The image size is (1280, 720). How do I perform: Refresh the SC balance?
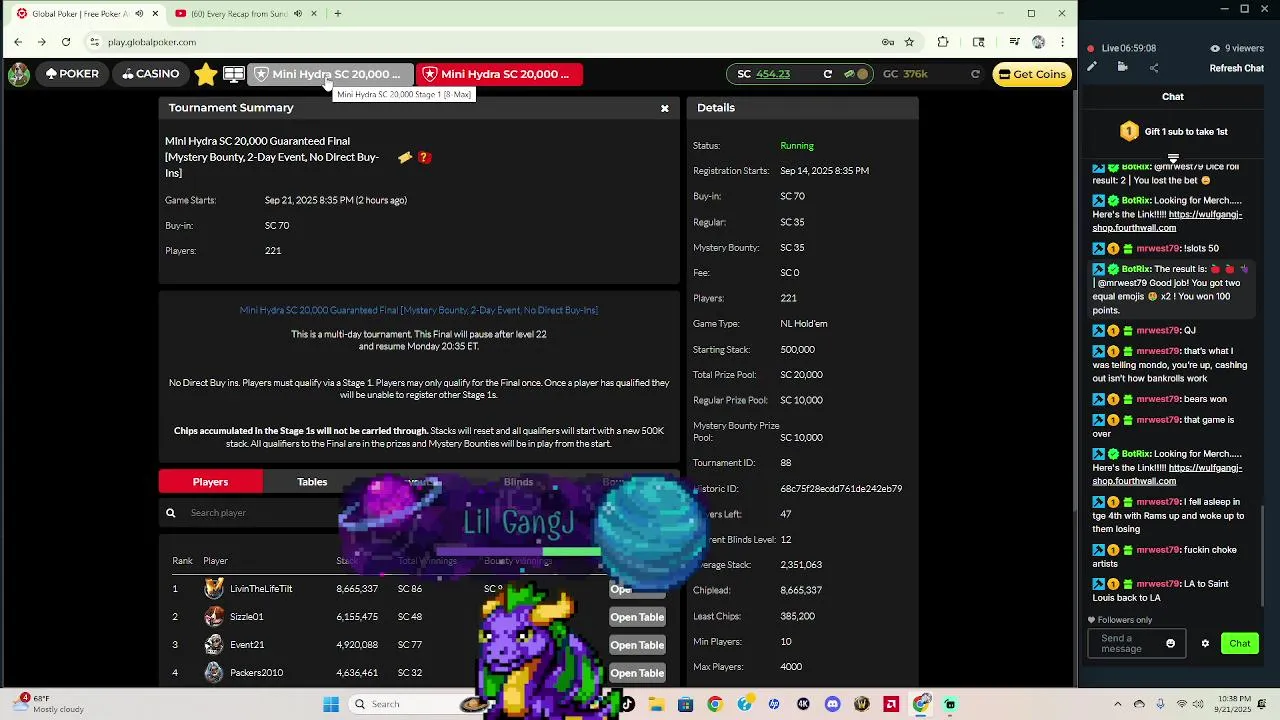827,74
